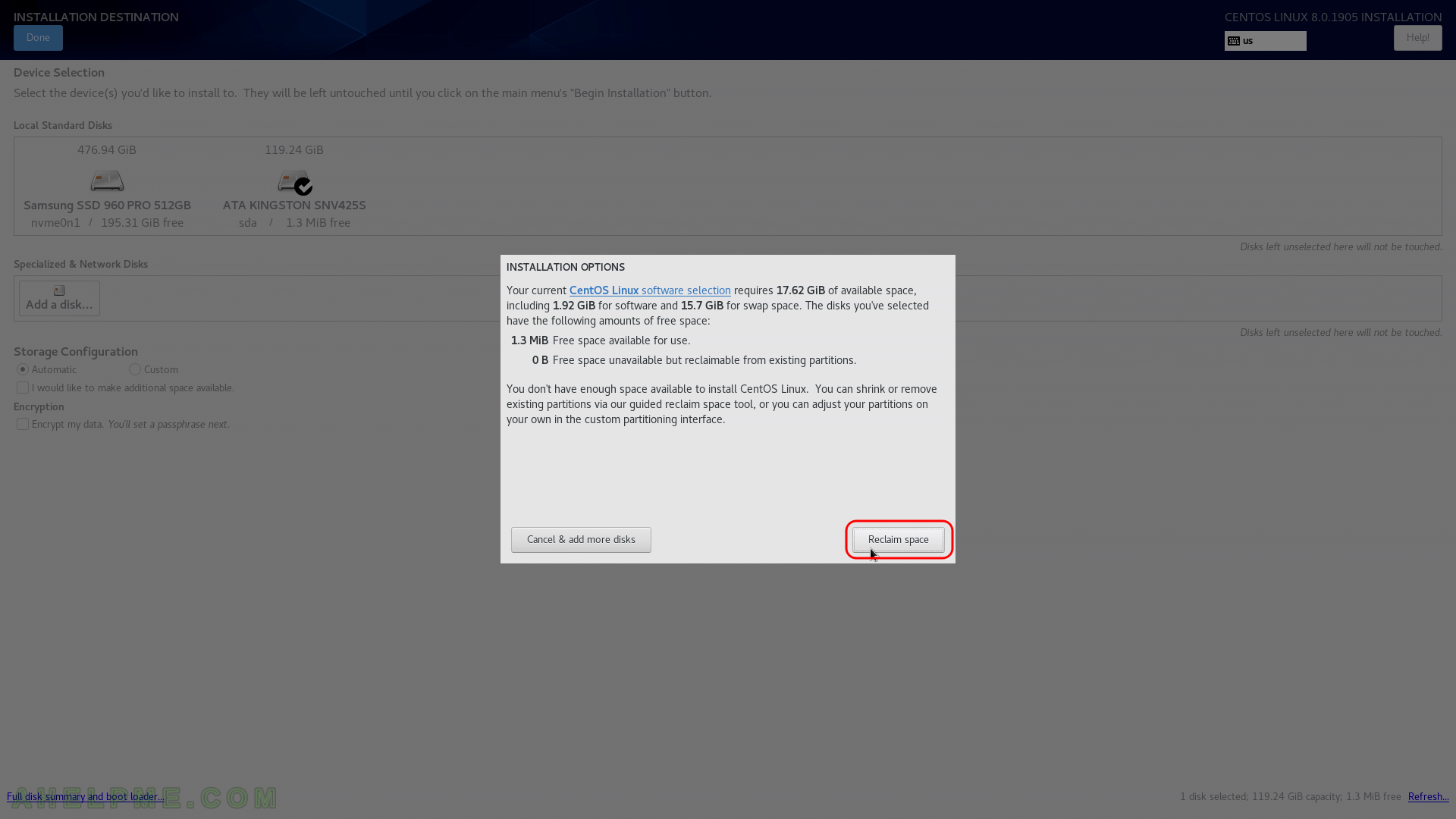Click the Device Selection heading
The width and height of the screenshot is (1456, 819).
coord(59,72)
